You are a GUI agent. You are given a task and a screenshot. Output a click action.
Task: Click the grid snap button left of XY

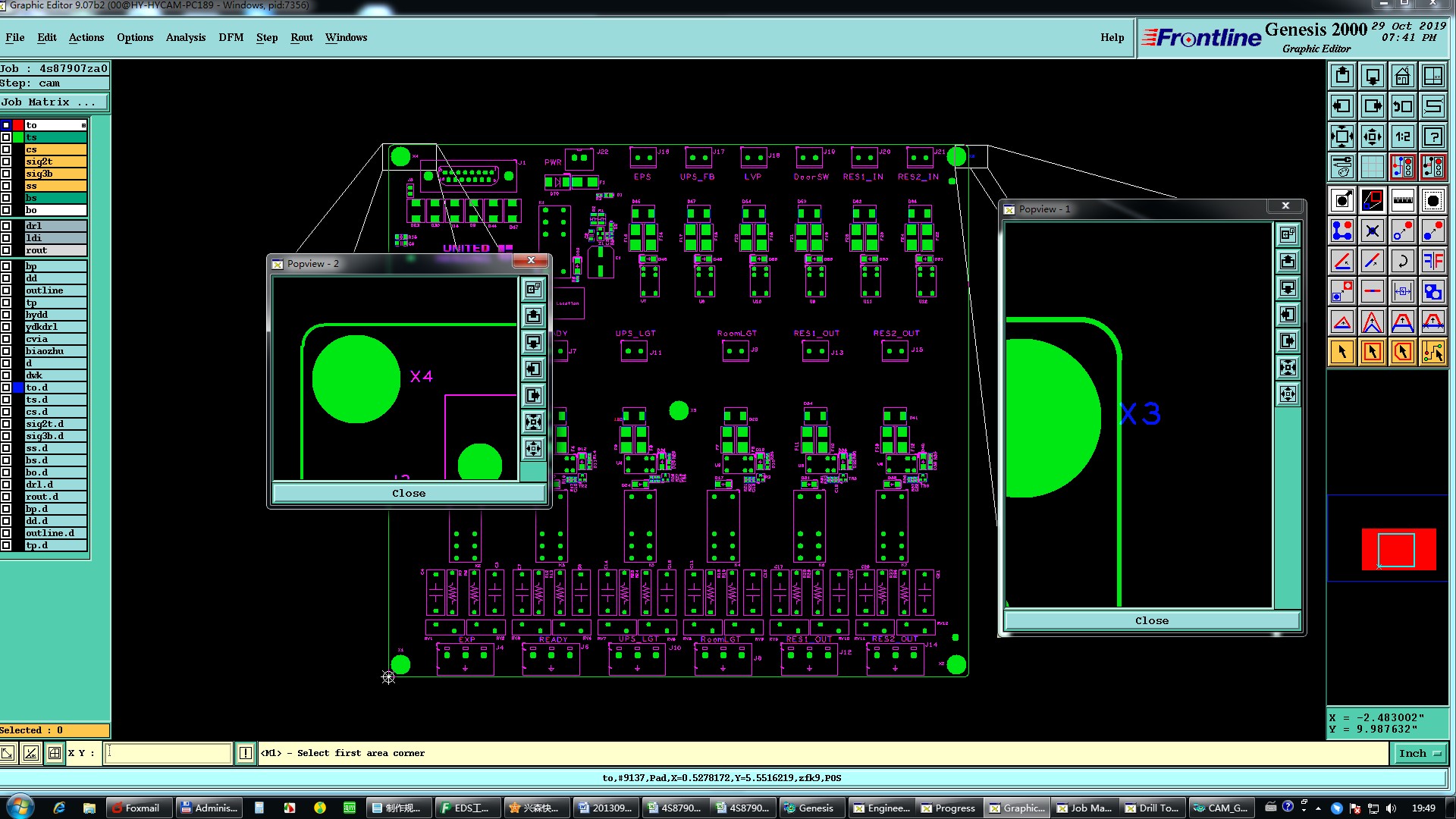(x=55, y=753)
